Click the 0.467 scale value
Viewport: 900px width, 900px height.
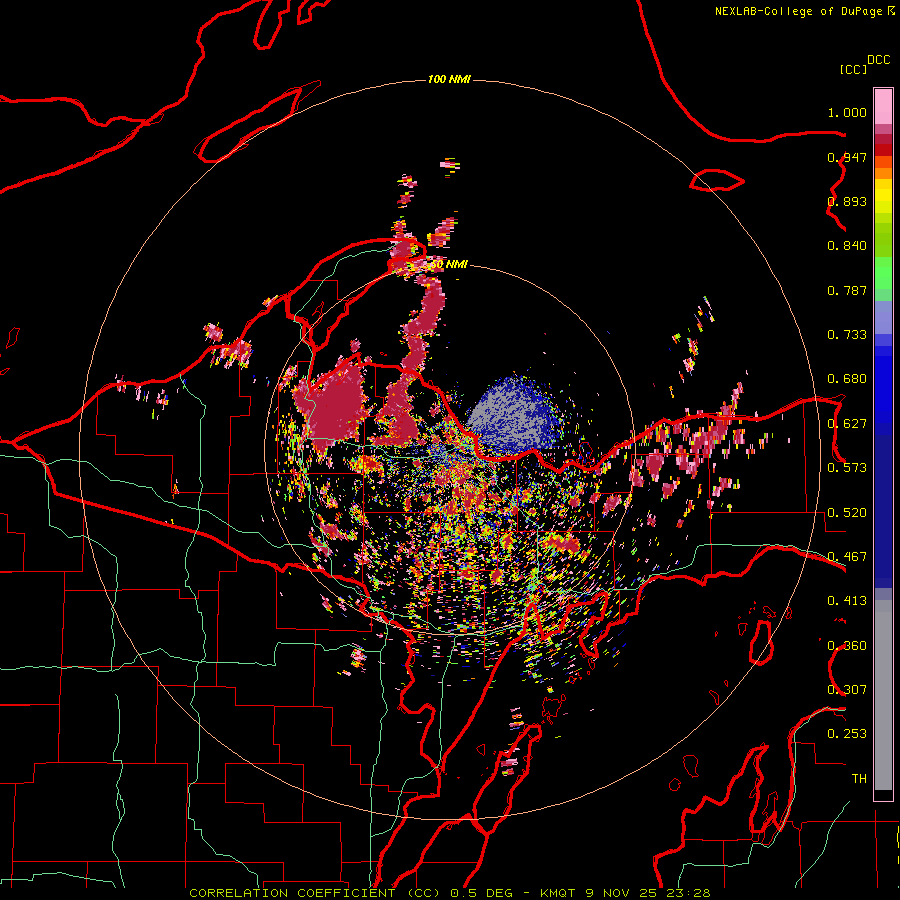coord(847,557)
